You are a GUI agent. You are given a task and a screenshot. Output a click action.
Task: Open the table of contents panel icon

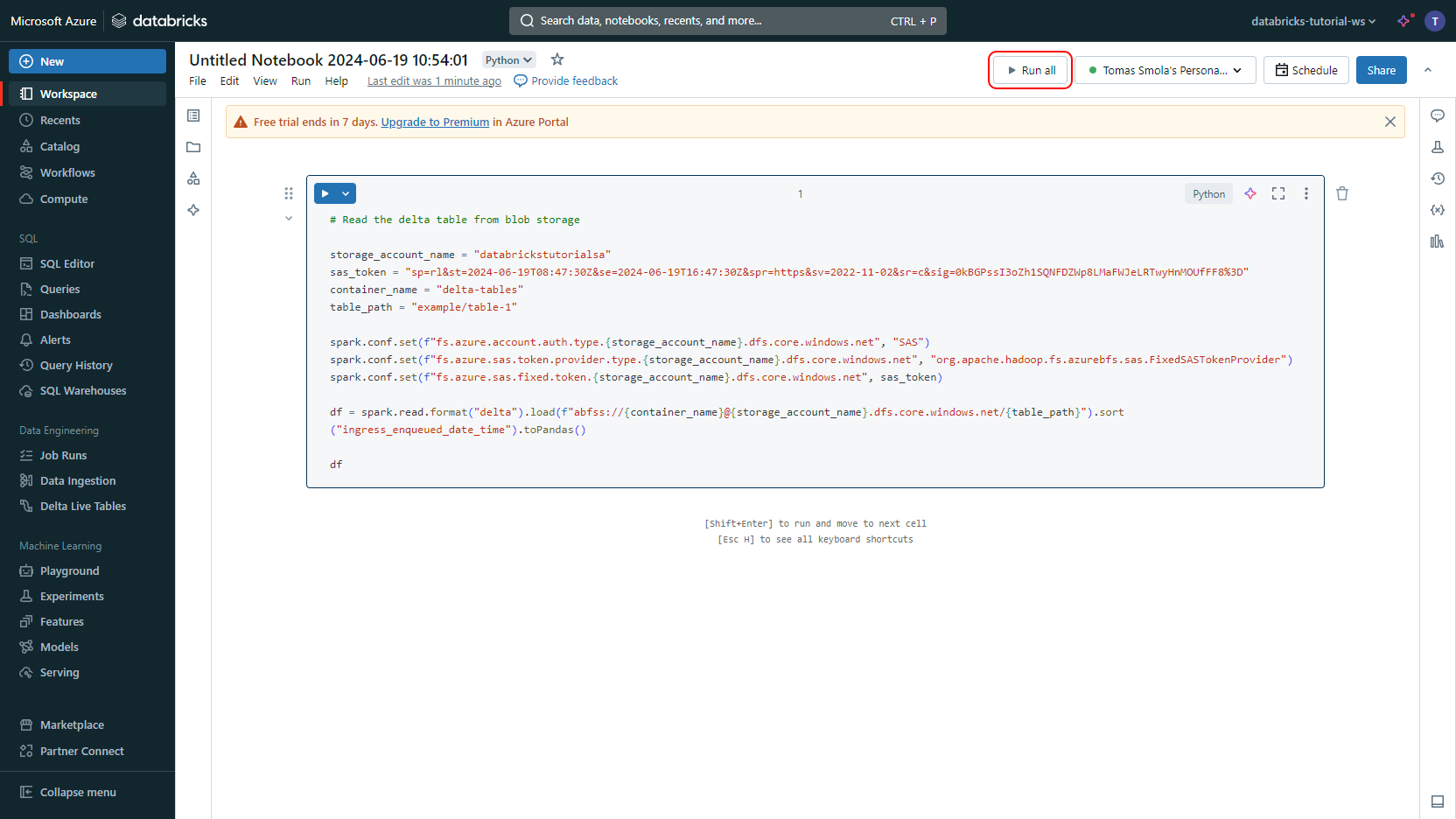click(193, 115)
